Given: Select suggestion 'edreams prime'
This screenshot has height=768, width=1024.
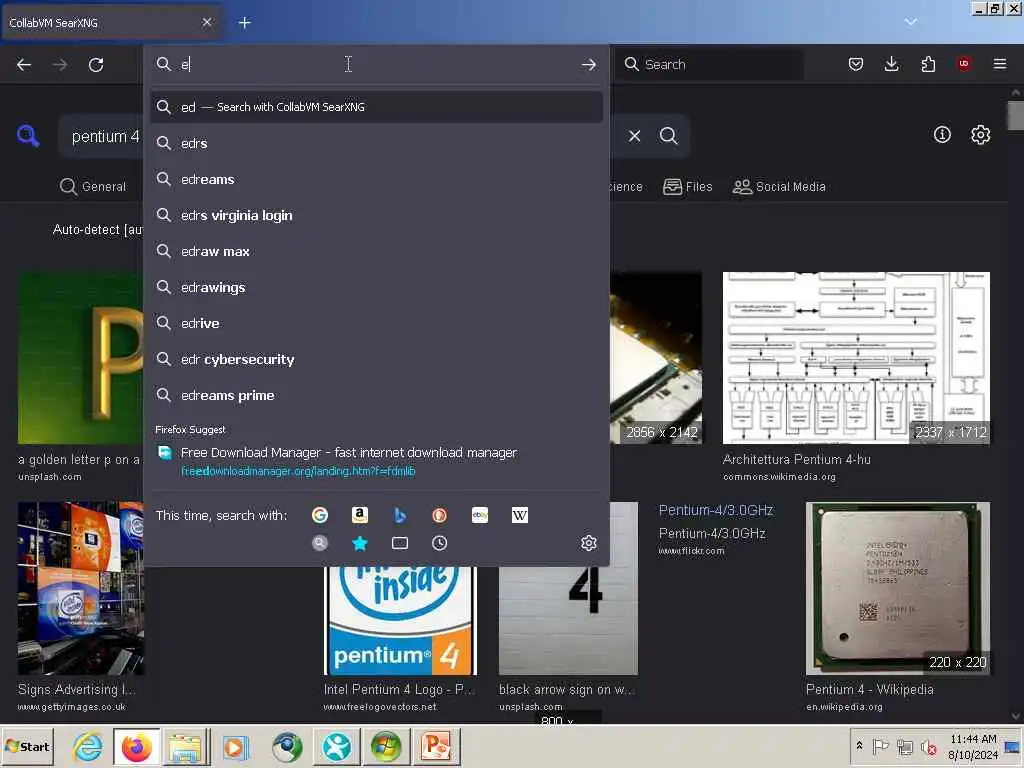Looking at the screenshot, I should pos(376,395).
